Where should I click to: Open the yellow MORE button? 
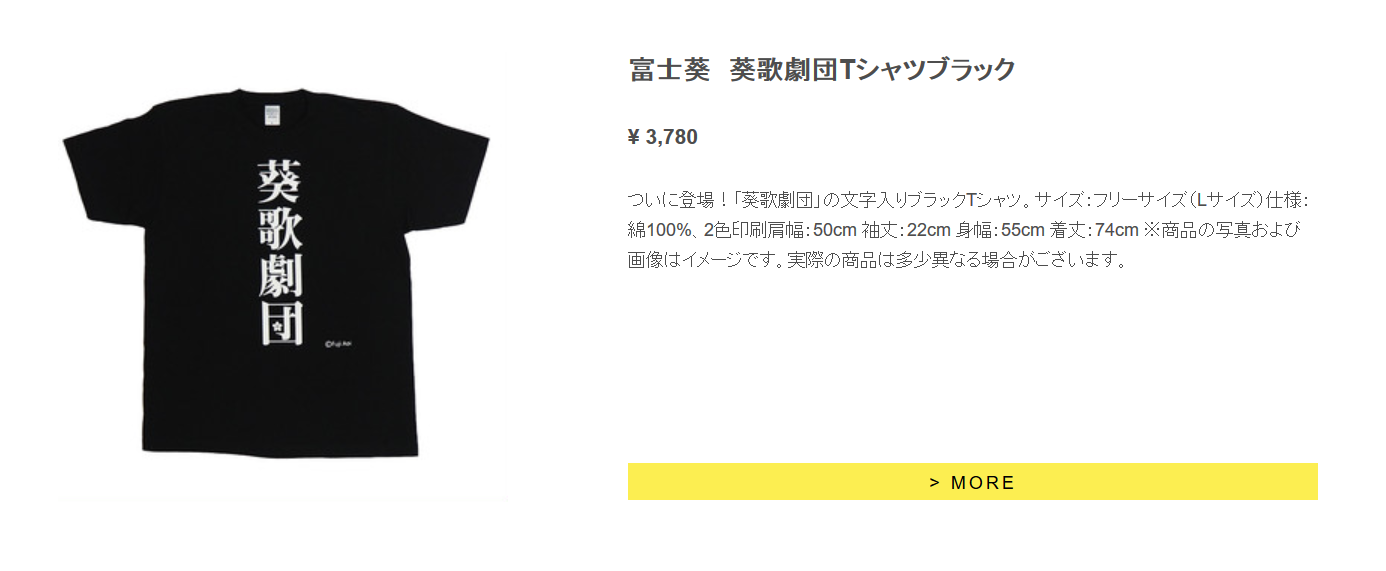pos(972,482)
